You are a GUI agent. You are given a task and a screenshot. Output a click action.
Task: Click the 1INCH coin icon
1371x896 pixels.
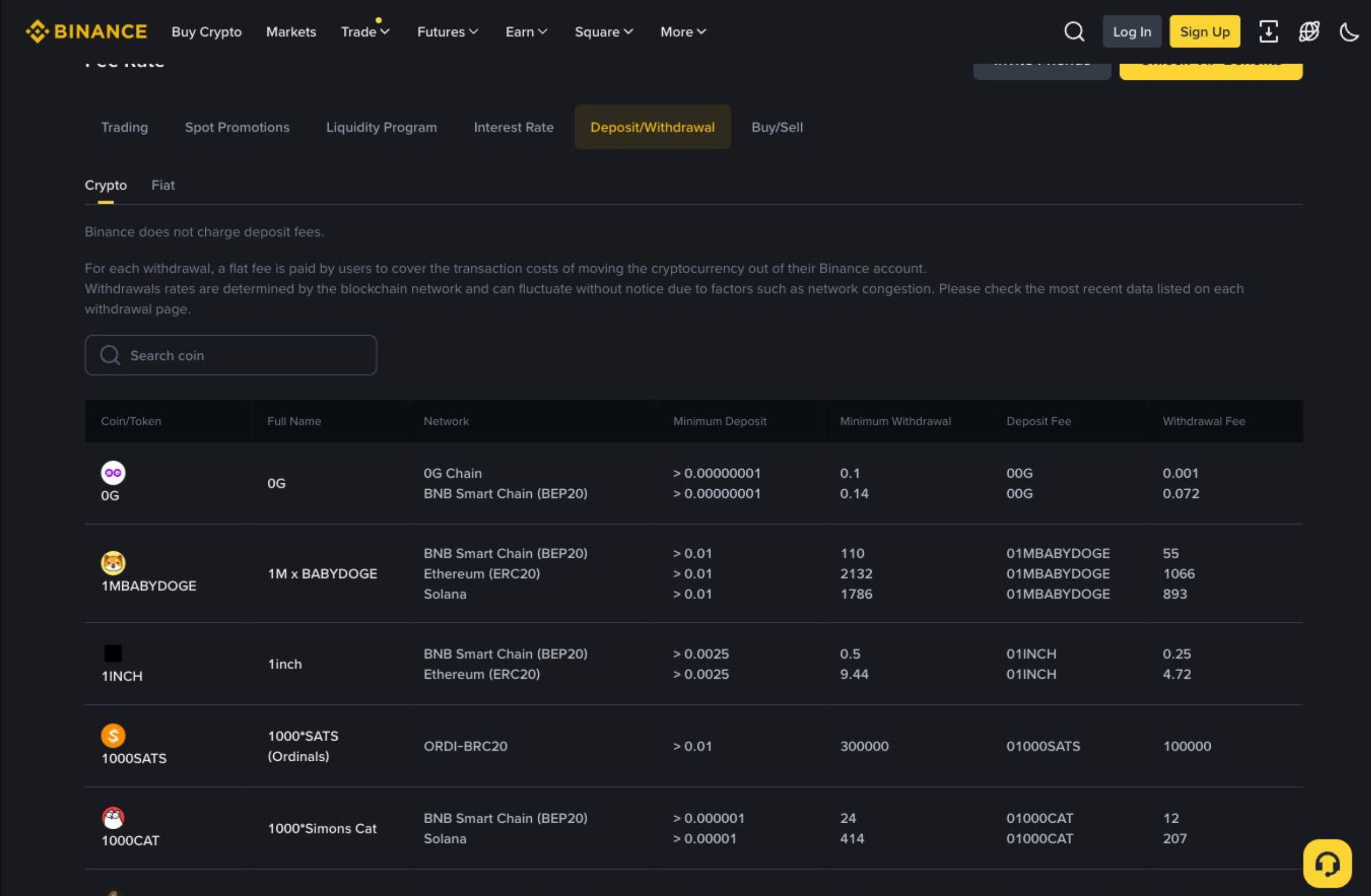tap(113, 653)
